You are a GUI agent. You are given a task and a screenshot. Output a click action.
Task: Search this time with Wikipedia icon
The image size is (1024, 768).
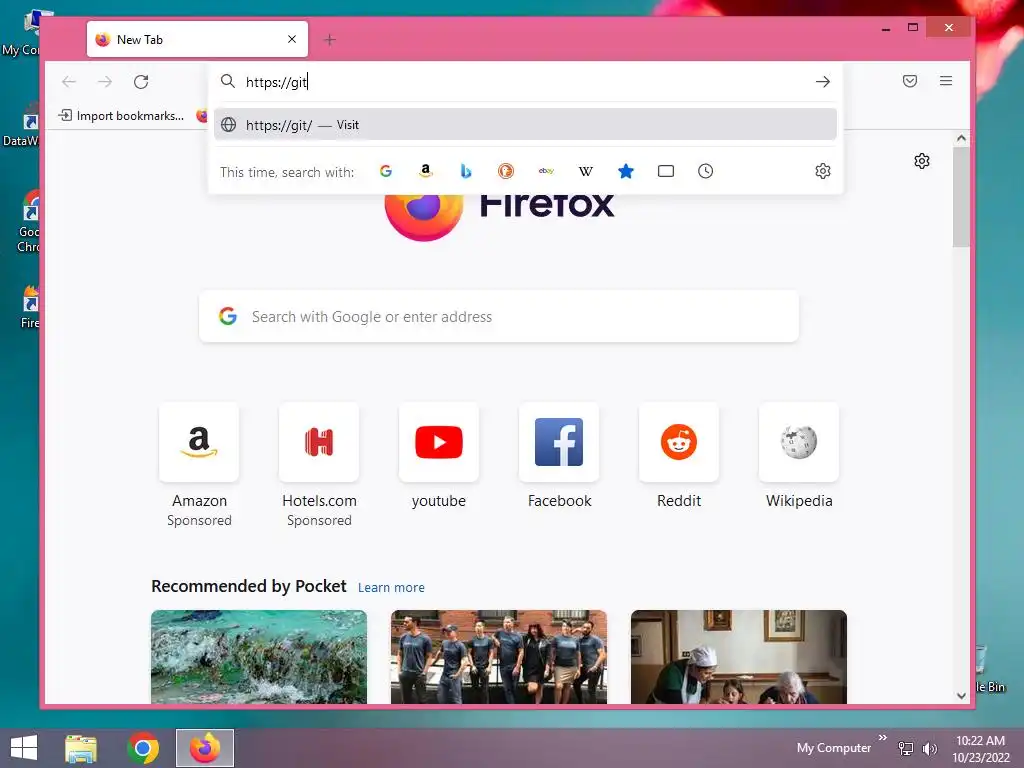586,171
